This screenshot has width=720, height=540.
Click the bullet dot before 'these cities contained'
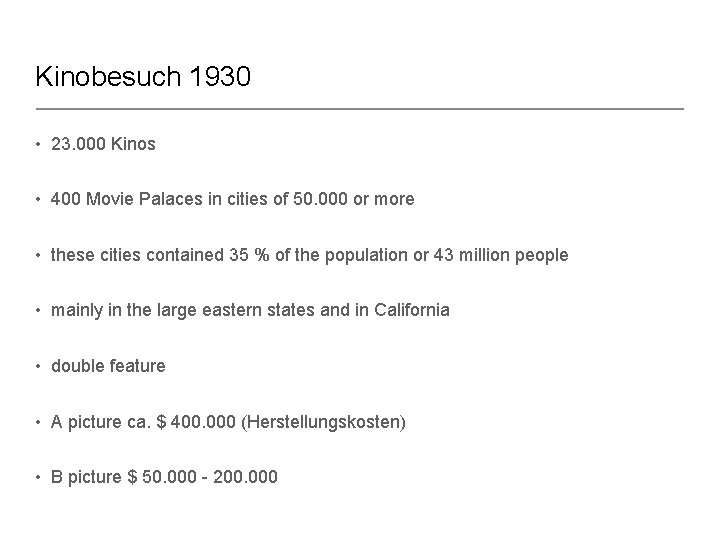[x=37, y=255]
